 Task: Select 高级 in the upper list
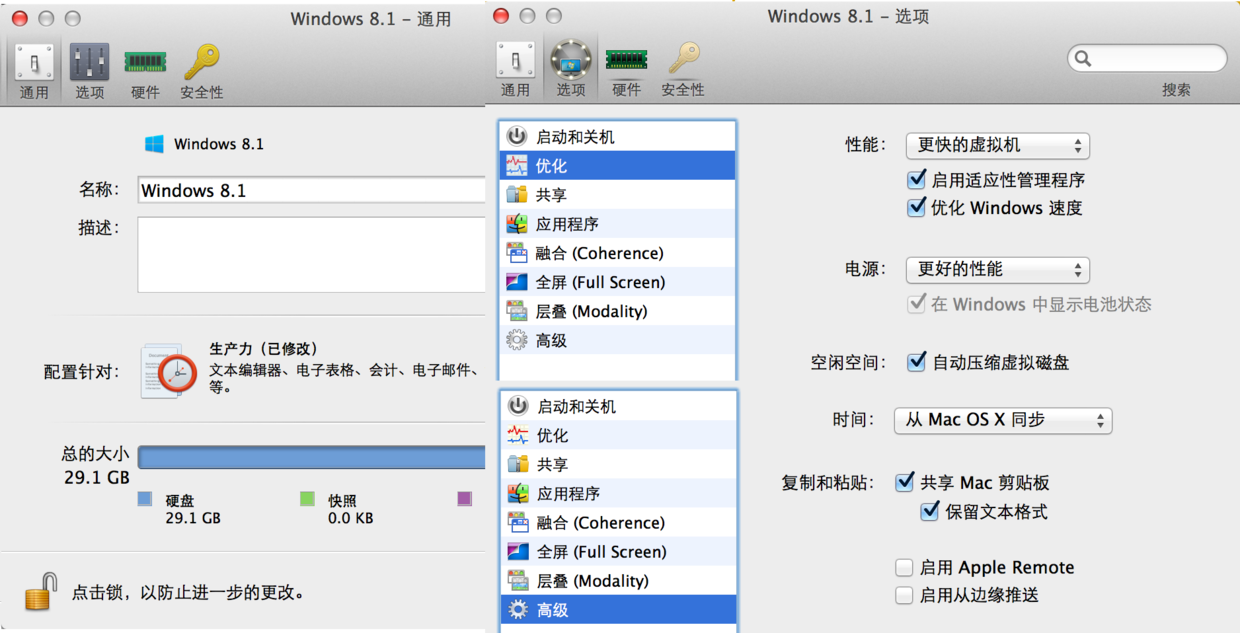click(617, 340)
